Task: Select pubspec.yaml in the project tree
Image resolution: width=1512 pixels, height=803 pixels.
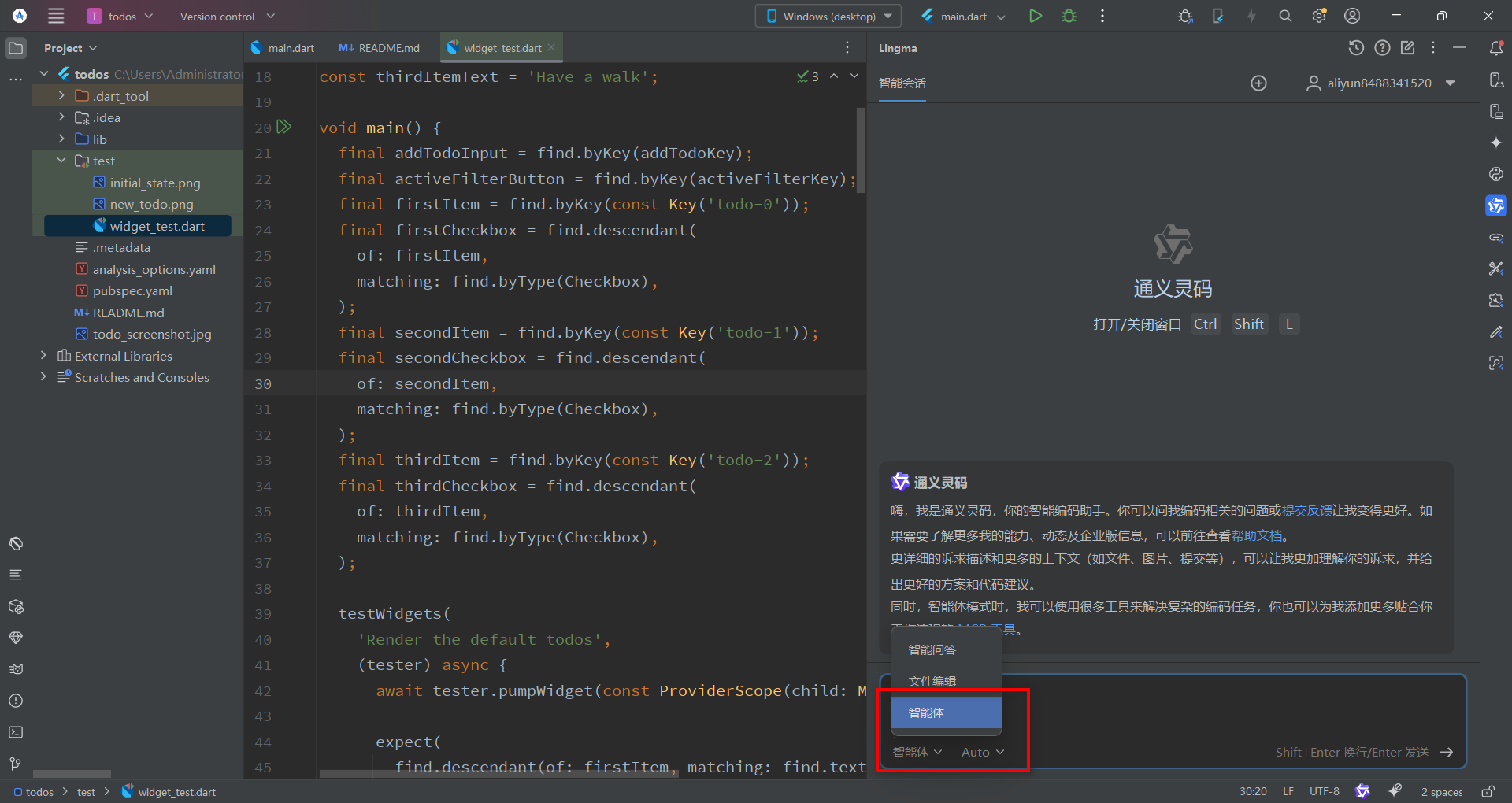Action: [132, 290]
